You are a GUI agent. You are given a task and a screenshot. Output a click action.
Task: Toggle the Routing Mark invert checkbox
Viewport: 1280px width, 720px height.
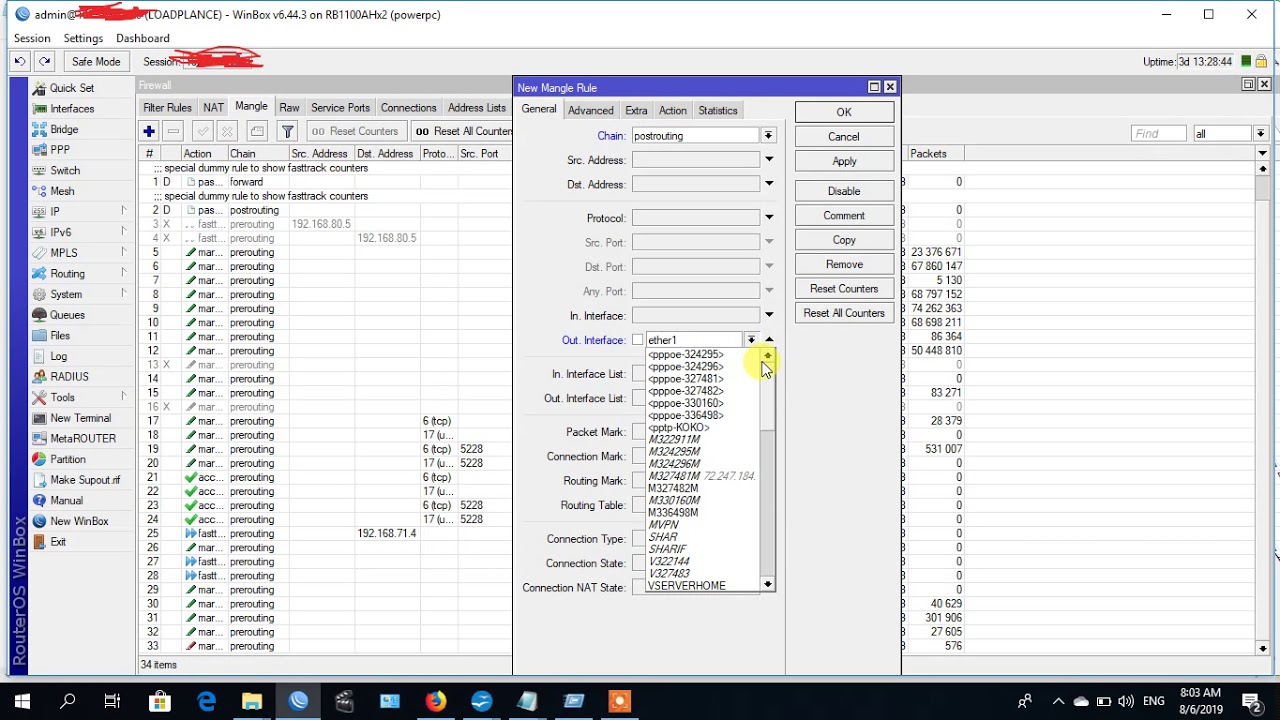[637, 481]
